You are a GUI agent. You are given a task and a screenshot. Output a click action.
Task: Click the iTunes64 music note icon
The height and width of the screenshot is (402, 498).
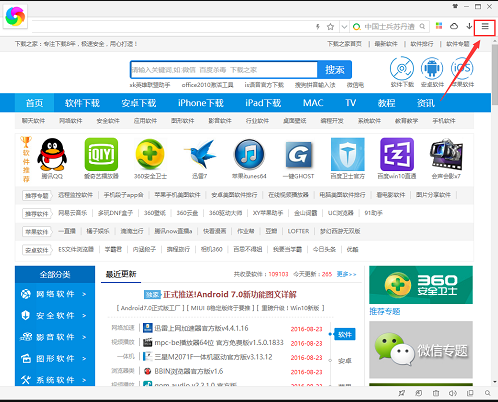(x=249, y=154)
